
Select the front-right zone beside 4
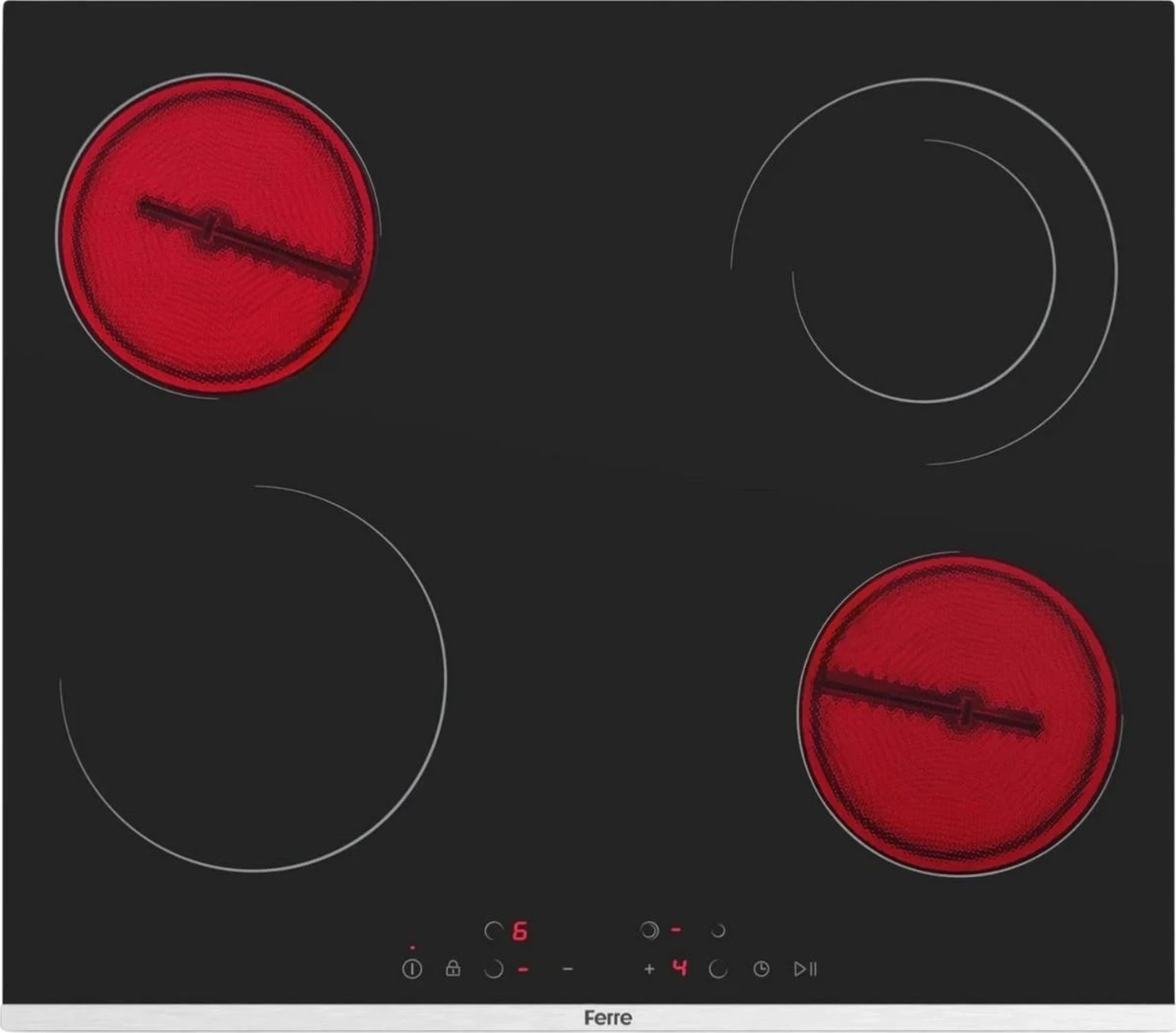click(x=717, y=970)
